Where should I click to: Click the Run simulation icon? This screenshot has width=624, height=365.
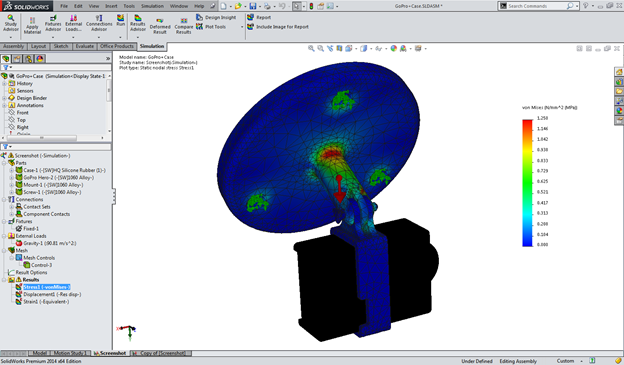click(121, 21)
